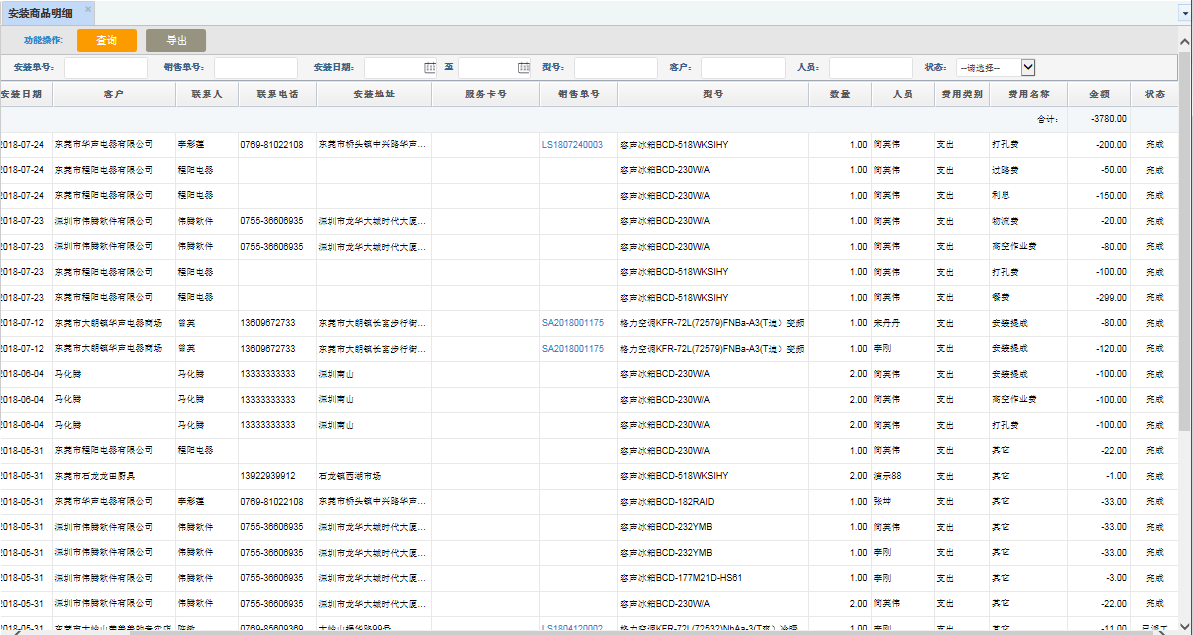Screen dimensions: 1193x635
Task: Open sales order link LS1807240003
Action: 572,144
